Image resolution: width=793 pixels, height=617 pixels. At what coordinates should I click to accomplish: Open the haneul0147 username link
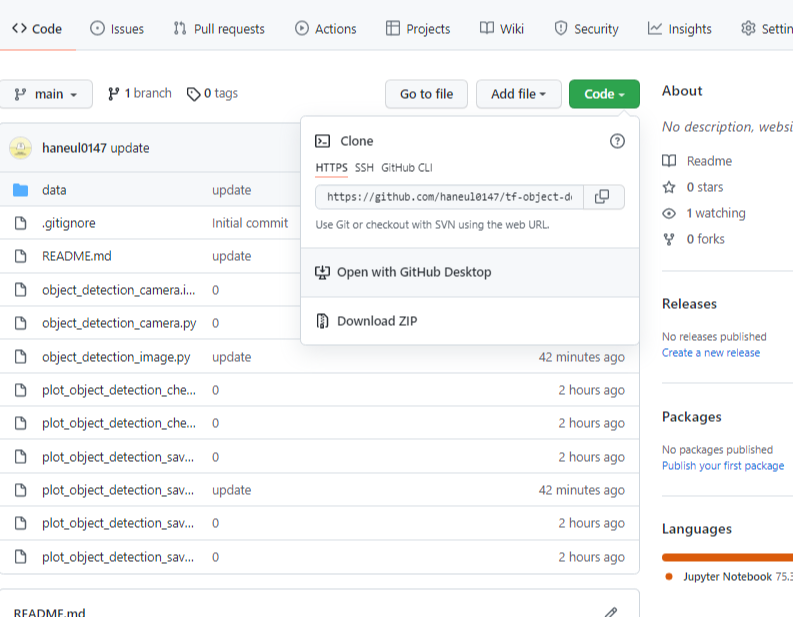74,148
